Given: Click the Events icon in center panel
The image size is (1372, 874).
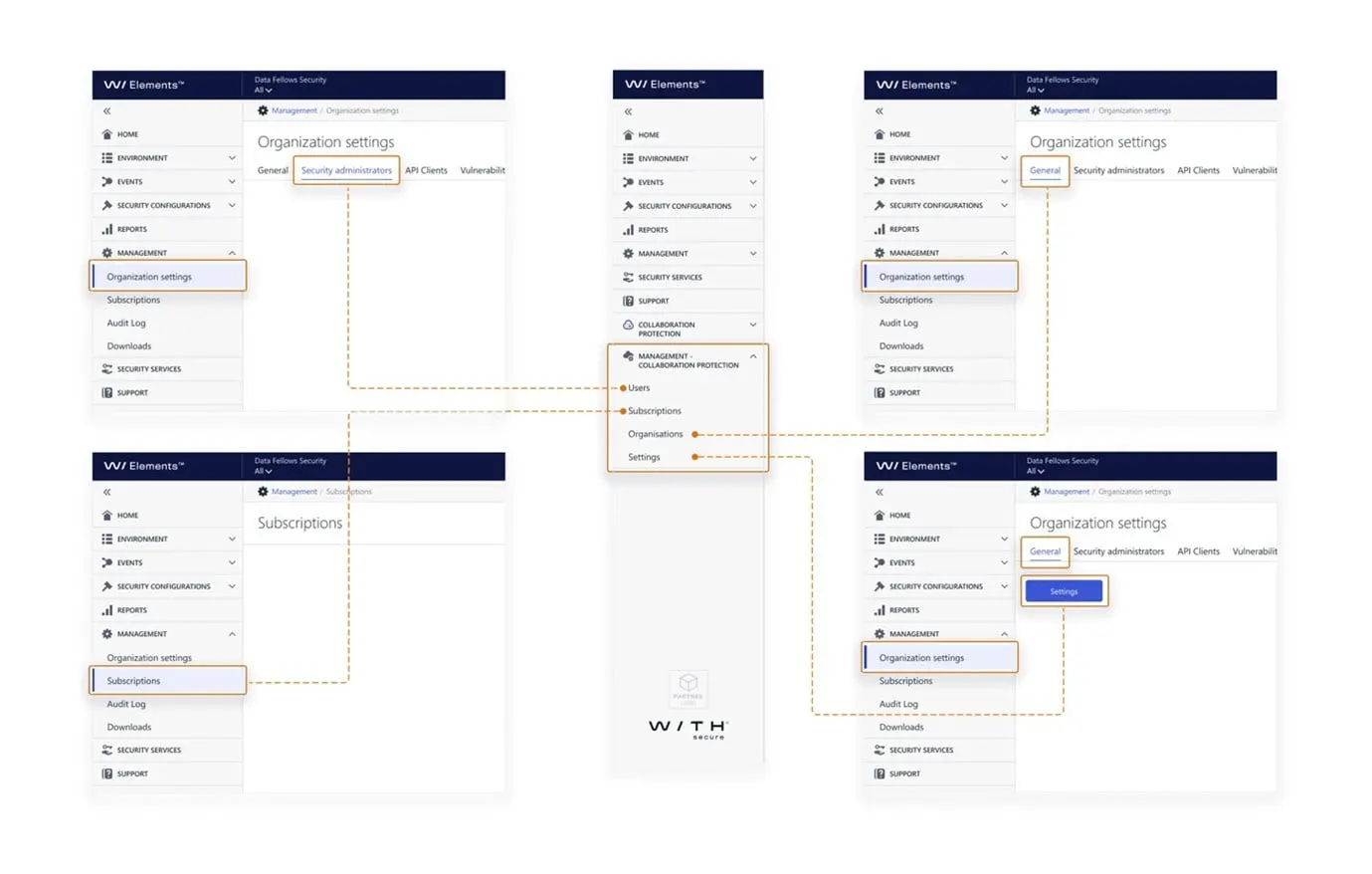Looking at the screenshot, I should coord(628,182).
